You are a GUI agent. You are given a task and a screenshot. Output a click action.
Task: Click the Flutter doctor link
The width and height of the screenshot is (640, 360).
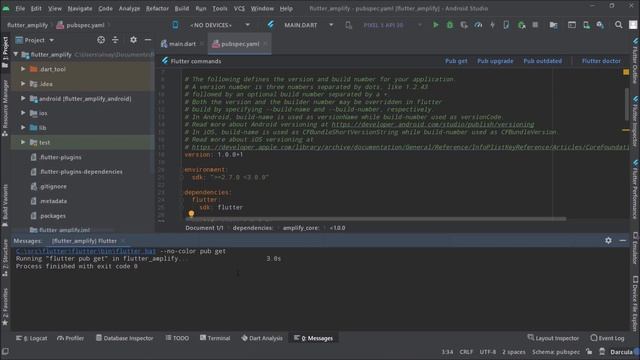point(601,61)
